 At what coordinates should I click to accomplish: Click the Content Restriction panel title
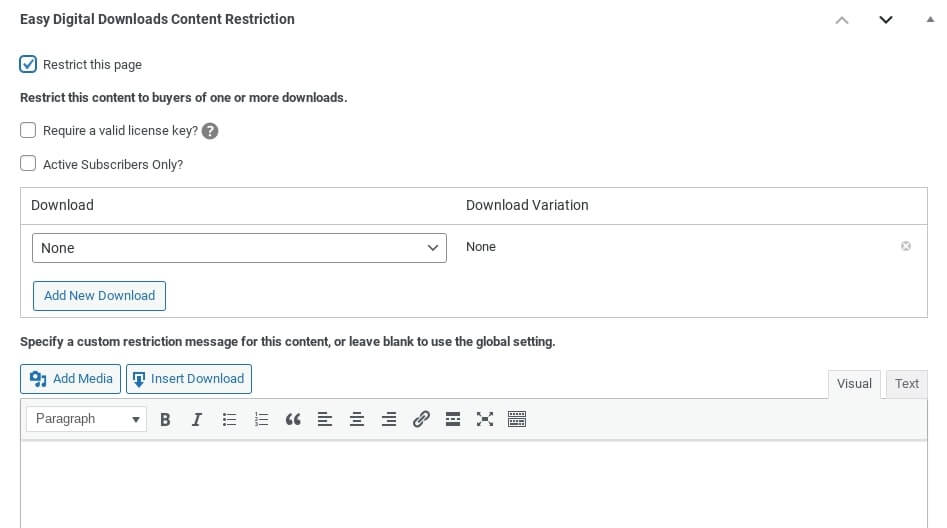[157, 19]
